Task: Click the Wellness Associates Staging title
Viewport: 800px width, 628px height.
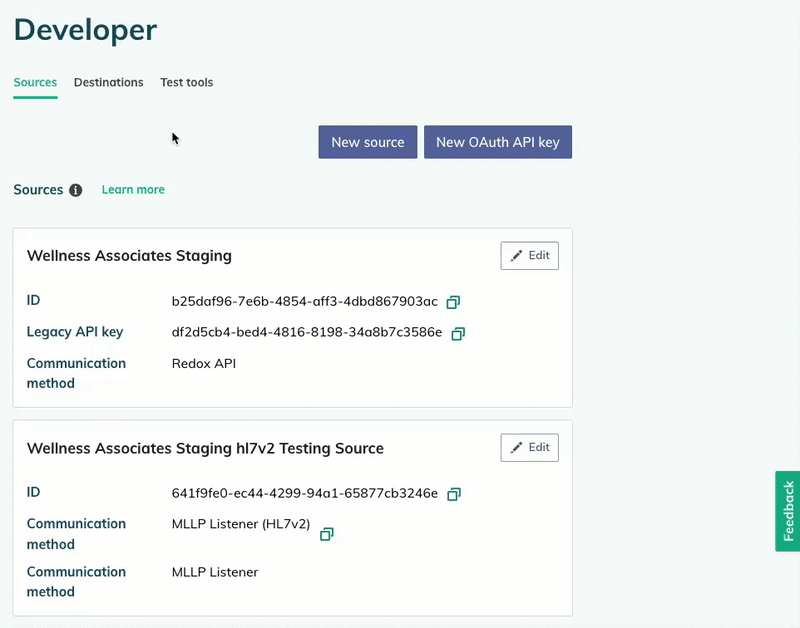Action: (129, 256)
